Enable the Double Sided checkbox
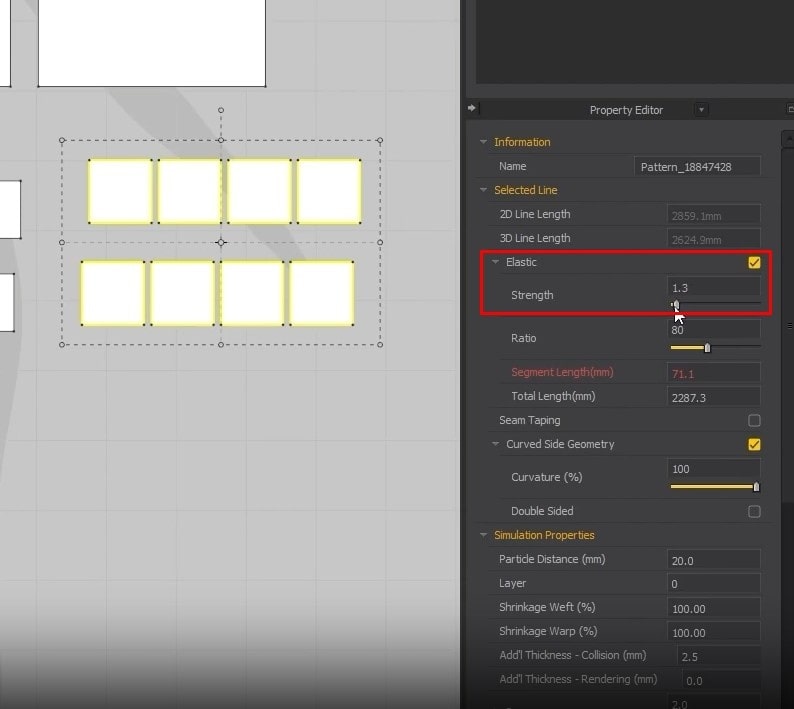This screenshot has width=794, height=709. tap(754, 511)
